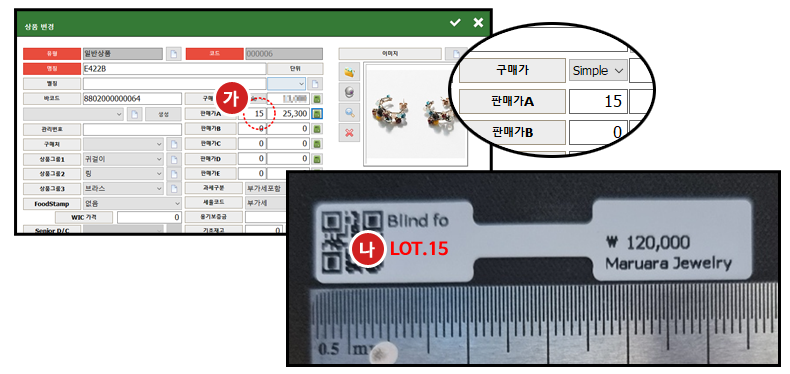Zoom product image with magnifier icon
790x374 pixels.
point(349,113)
